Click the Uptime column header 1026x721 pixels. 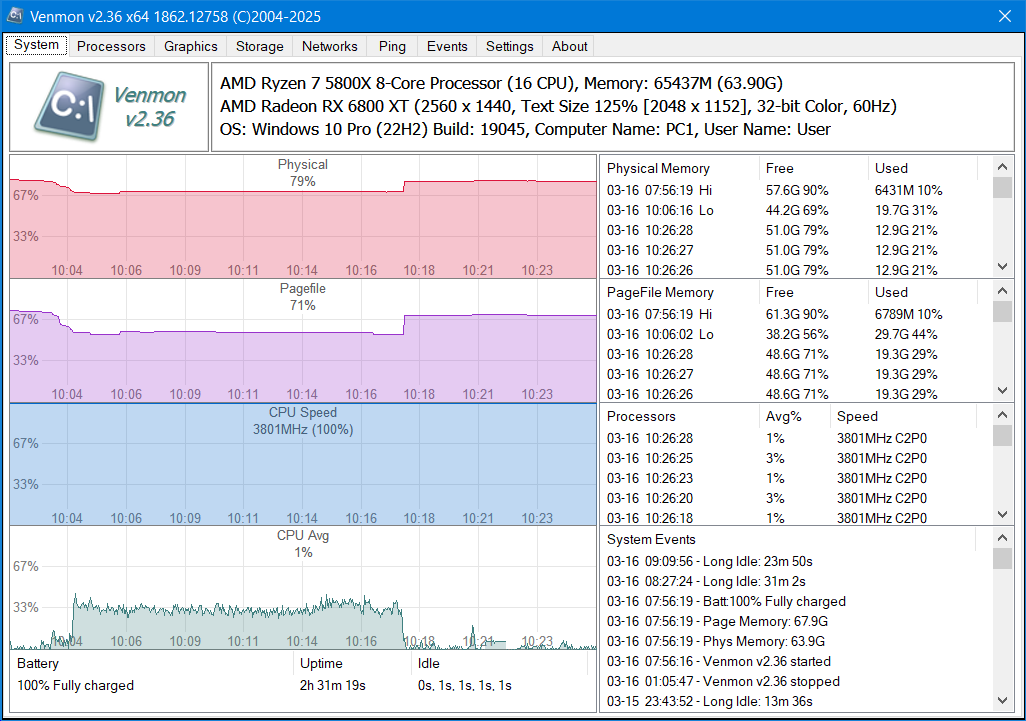pos(353,663)
